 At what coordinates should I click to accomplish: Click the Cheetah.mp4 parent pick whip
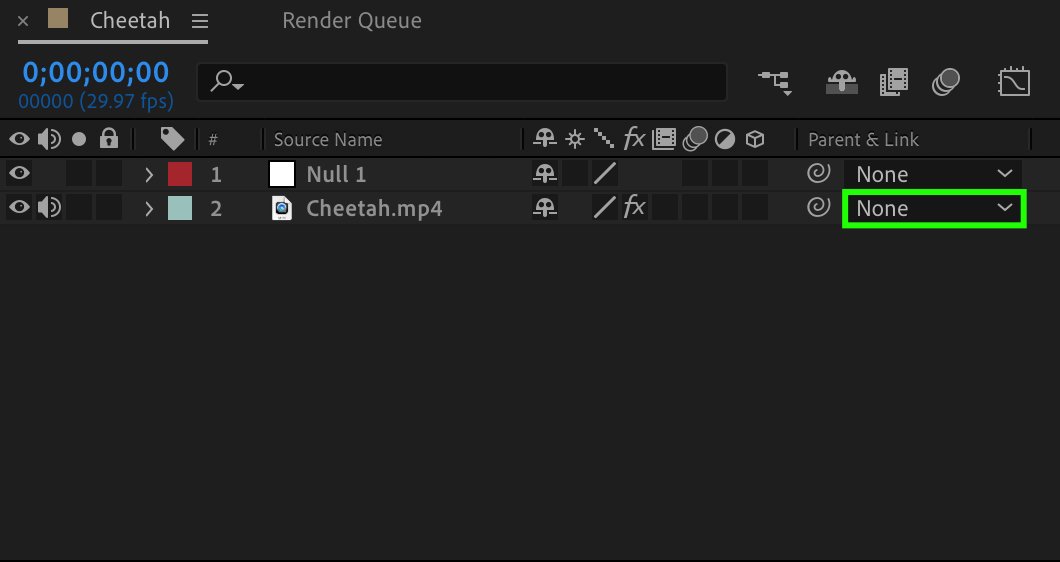click(818, 208)
